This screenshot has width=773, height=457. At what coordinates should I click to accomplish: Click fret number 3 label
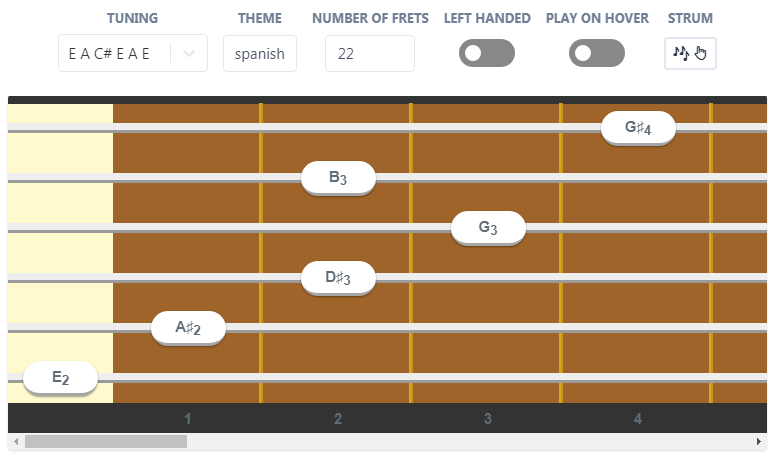tap(488, 418)
